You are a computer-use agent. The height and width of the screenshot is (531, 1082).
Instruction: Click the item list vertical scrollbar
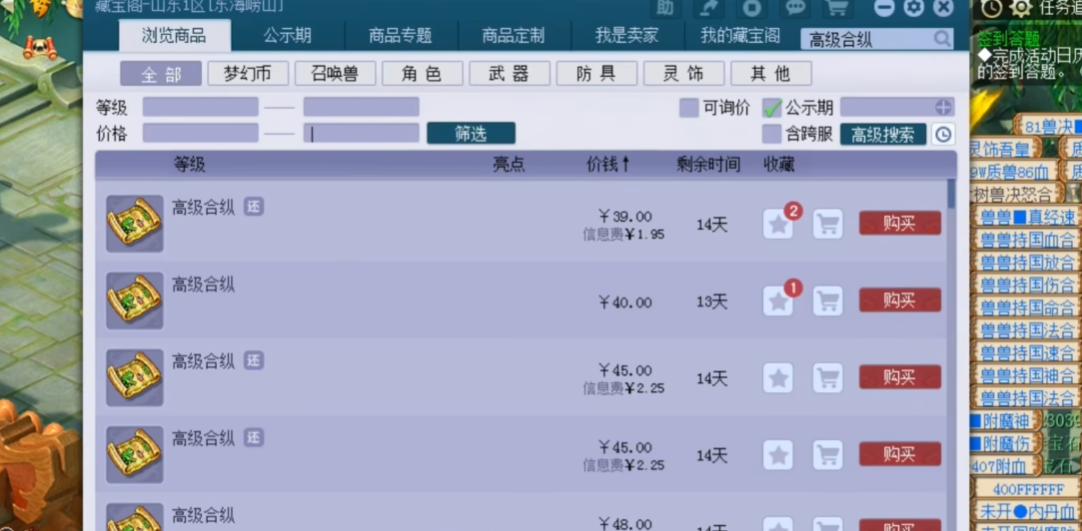point(950,300)
